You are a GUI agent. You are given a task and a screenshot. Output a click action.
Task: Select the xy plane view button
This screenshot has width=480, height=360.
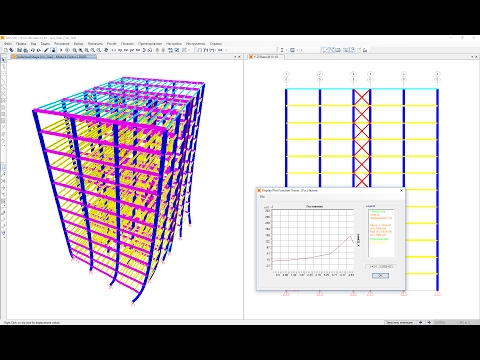120,50
